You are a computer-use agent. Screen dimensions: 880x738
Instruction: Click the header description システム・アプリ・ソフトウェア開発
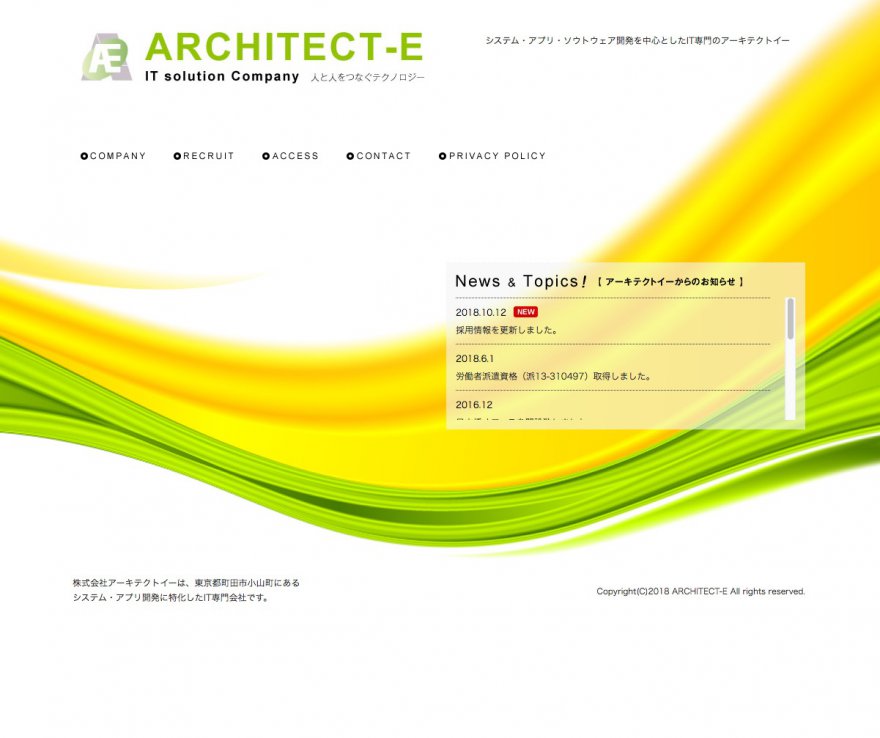638,40
